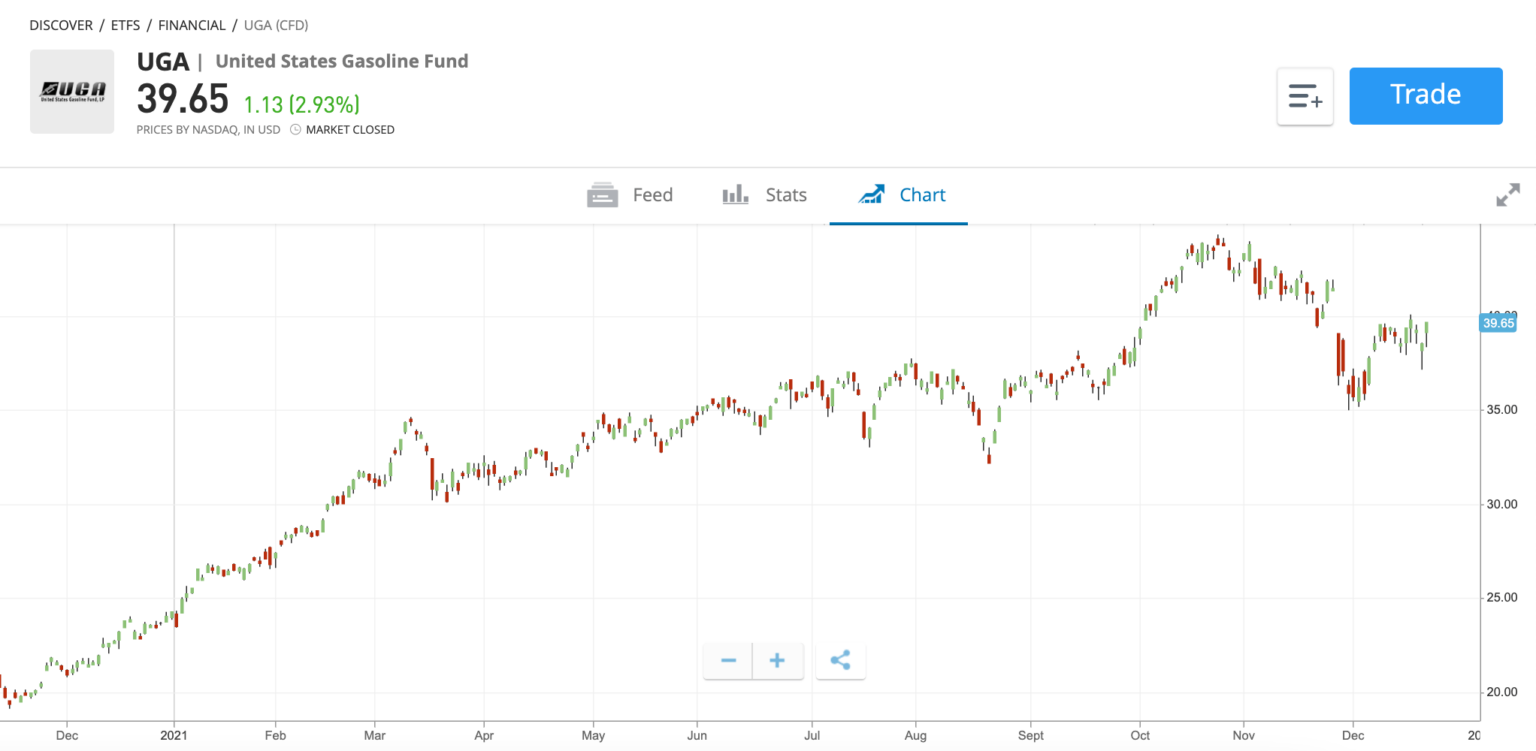Click the 39.65 price axis label
Viewport: 1536px width, 751px height.
(1498, 323)
